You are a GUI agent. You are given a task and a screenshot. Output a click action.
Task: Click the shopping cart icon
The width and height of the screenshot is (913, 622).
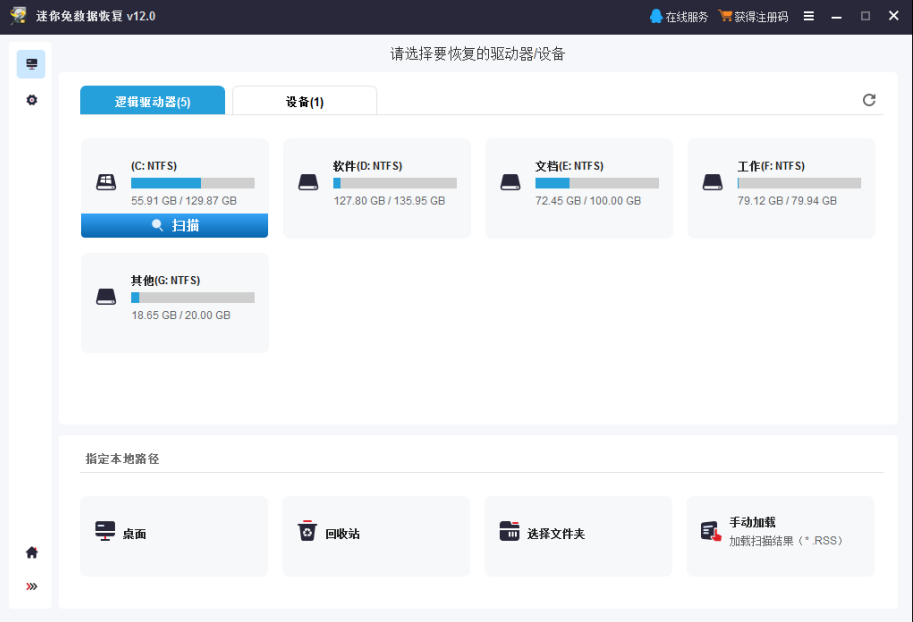tap(726, 16)
